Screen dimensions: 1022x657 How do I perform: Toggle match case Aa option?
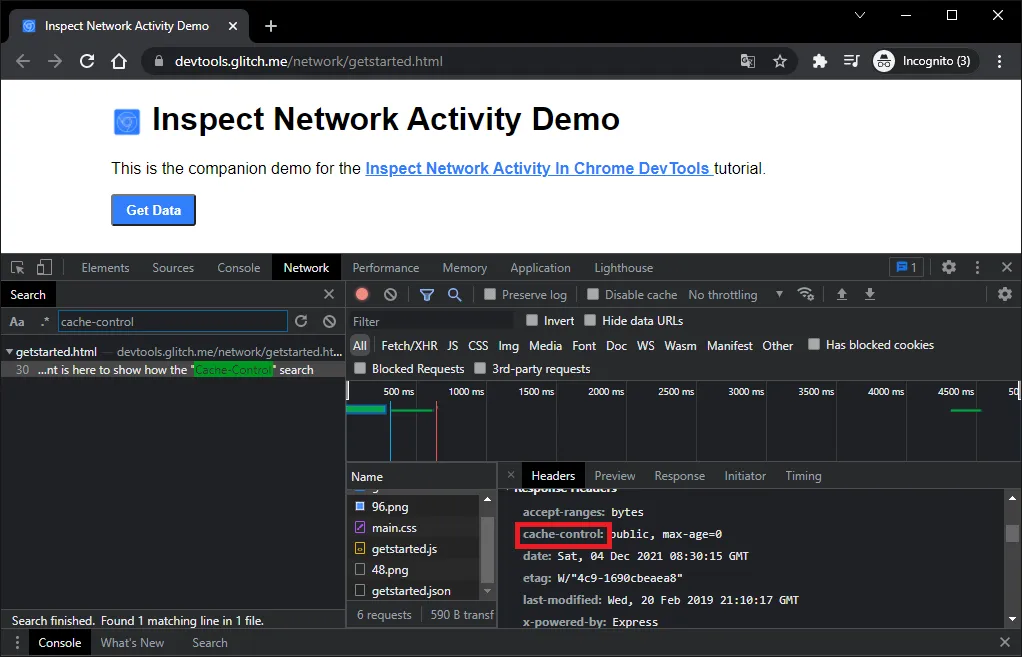(x=17, y=321)
